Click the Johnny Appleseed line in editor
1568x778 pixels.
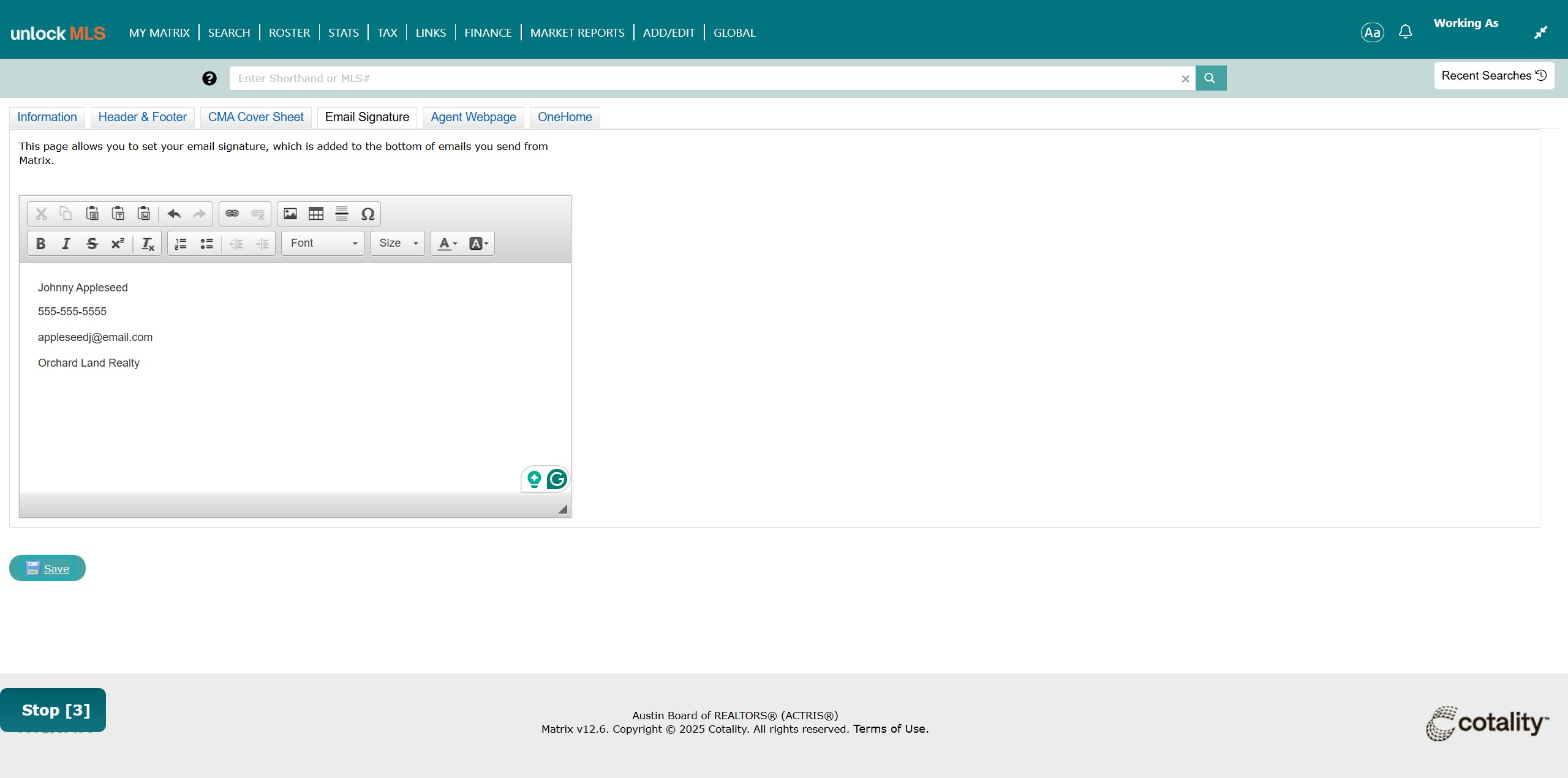click(83, 288)
